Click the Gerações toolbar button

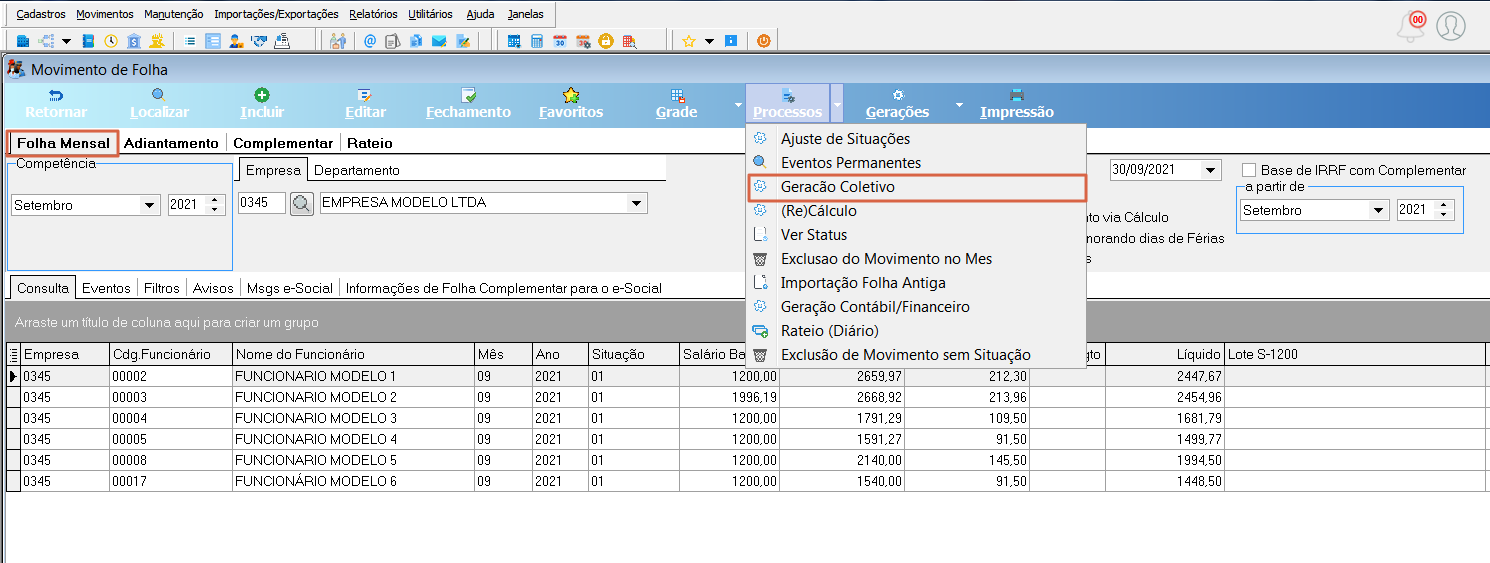(x=898, y=103)
